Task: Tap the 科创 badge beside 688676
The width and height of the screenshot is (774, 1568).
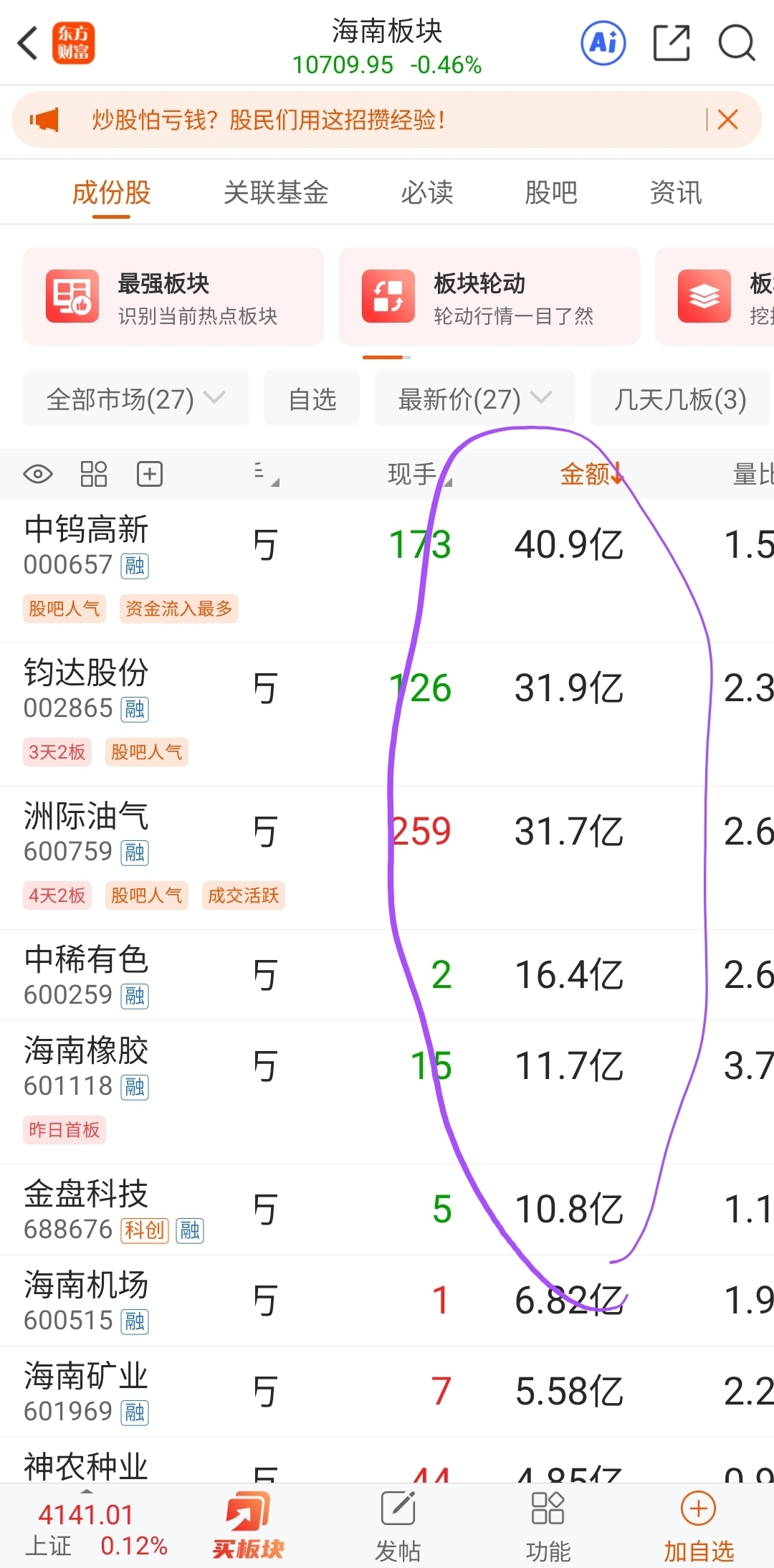Action: (x=145, y=1231)
